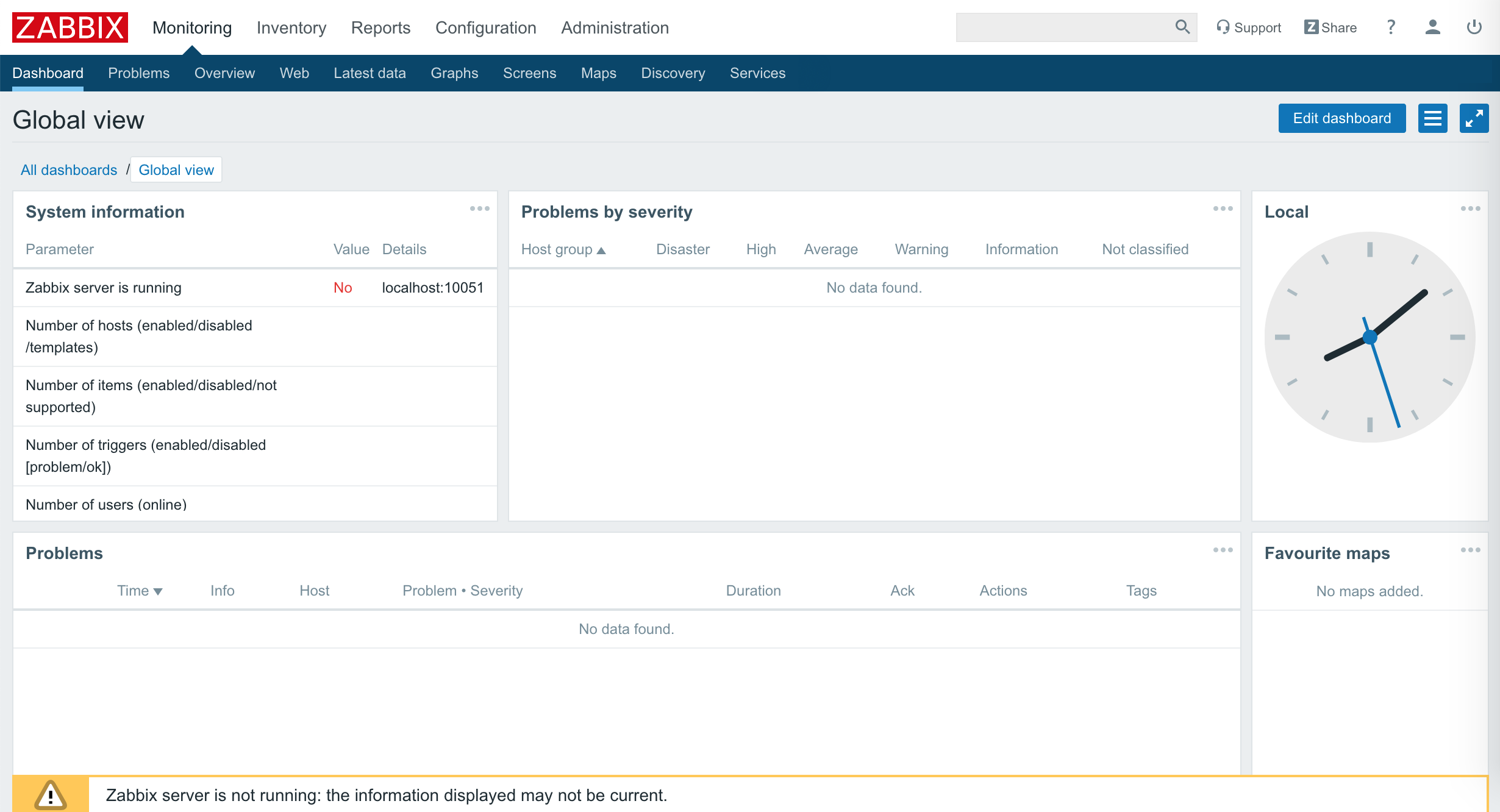Go to Graphs submenu tab

455,73
